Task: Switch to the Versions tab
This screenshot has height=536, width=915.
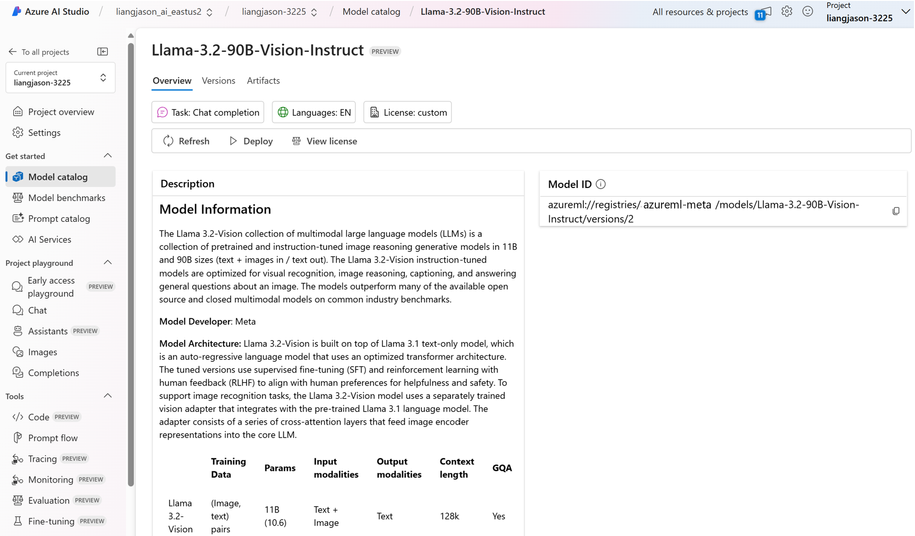Action: (218, 80)
